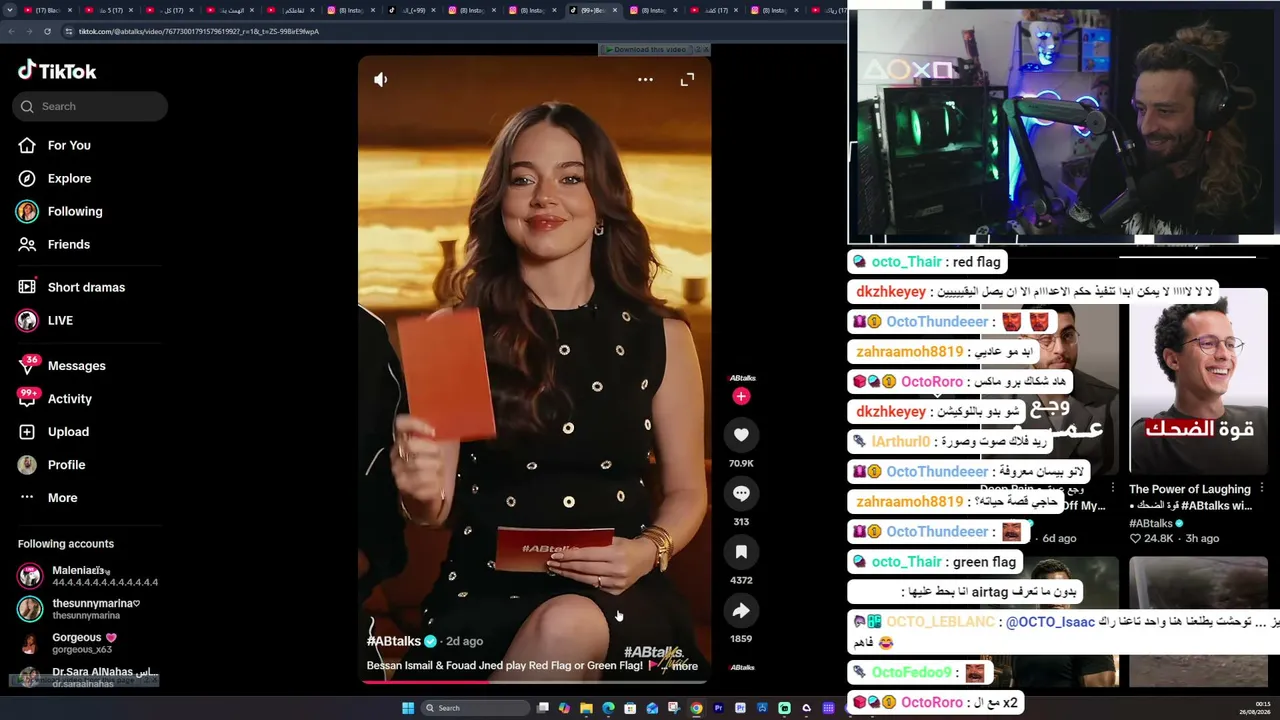Open the browser tab search dropdown
Viewport: 1280px width, 720px height.
(x=8, y=10)
